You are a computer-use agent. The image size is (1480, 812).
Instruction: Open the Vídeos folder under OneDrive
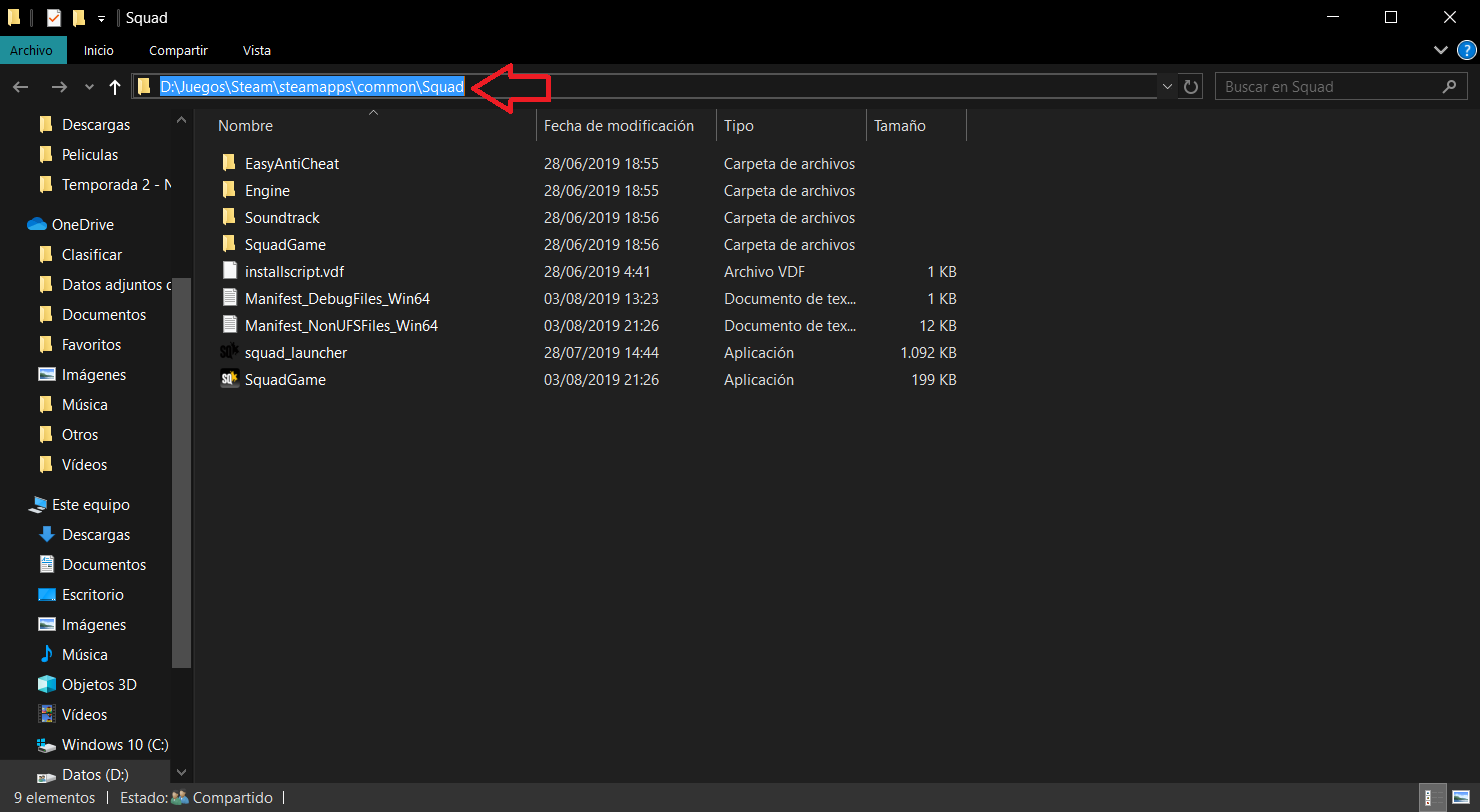(84, 465)
